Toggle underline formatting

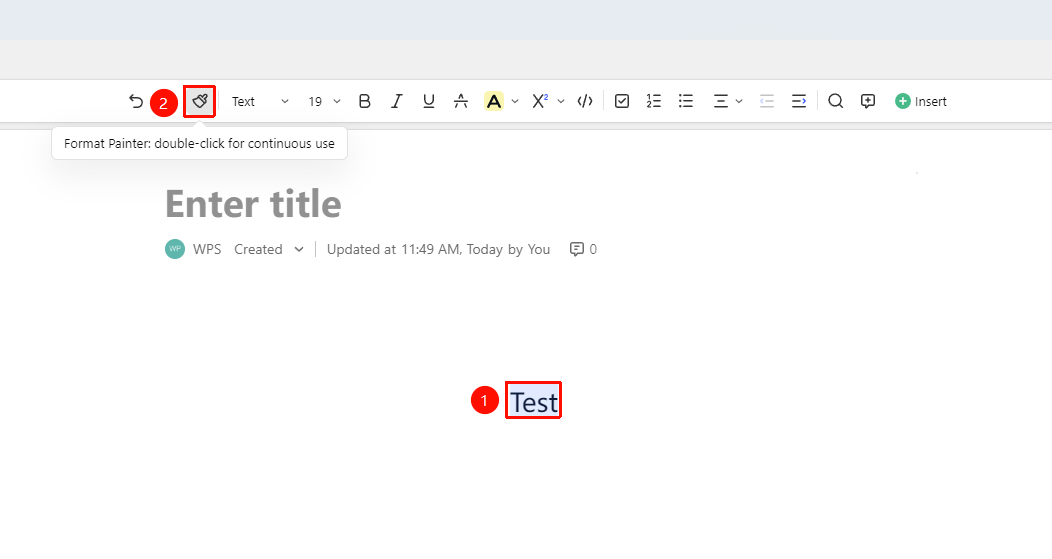(x=429, y=101)
